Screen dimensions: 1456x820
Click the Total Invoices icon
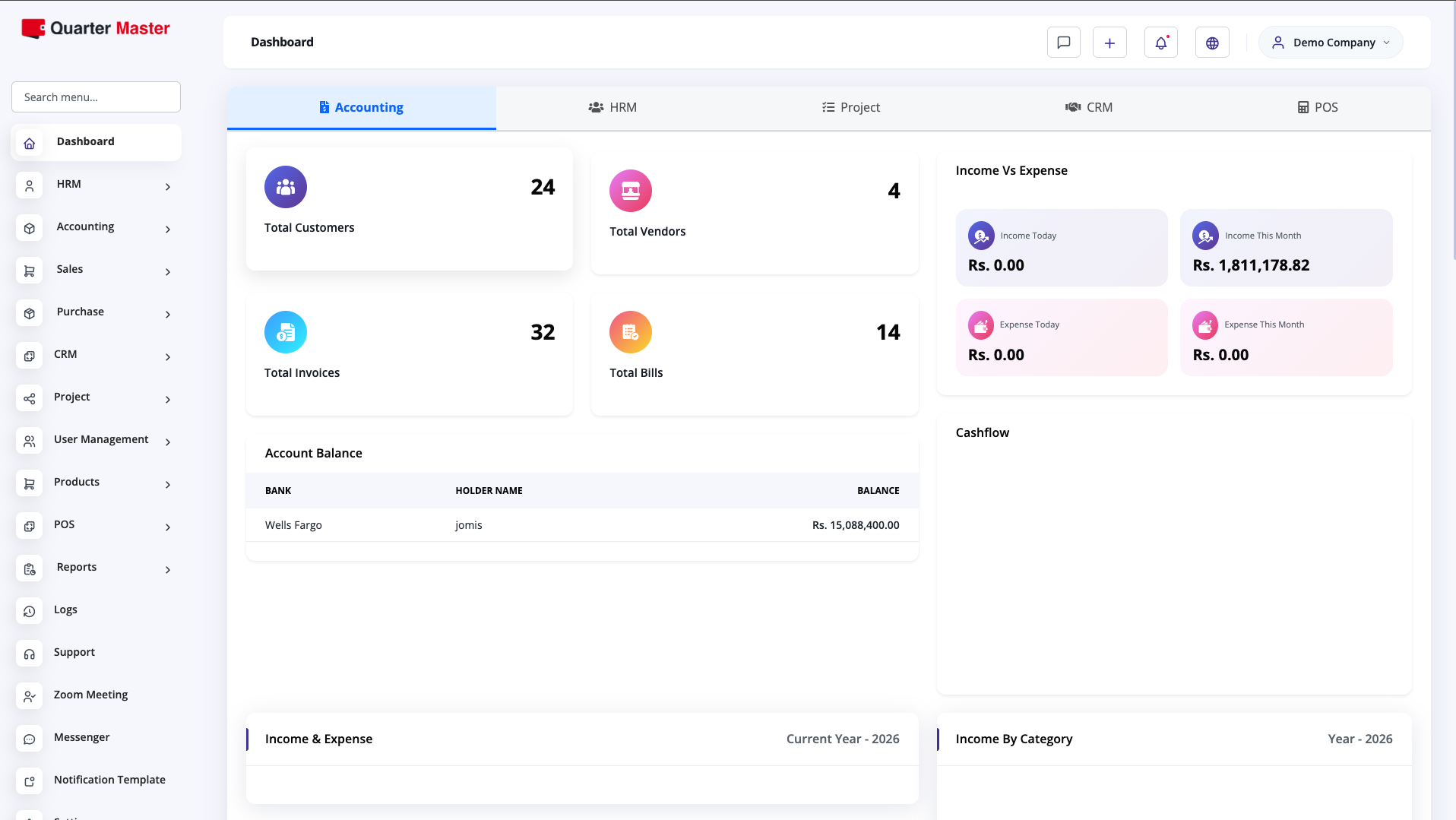pyautogui.click(x=285, y=332)
